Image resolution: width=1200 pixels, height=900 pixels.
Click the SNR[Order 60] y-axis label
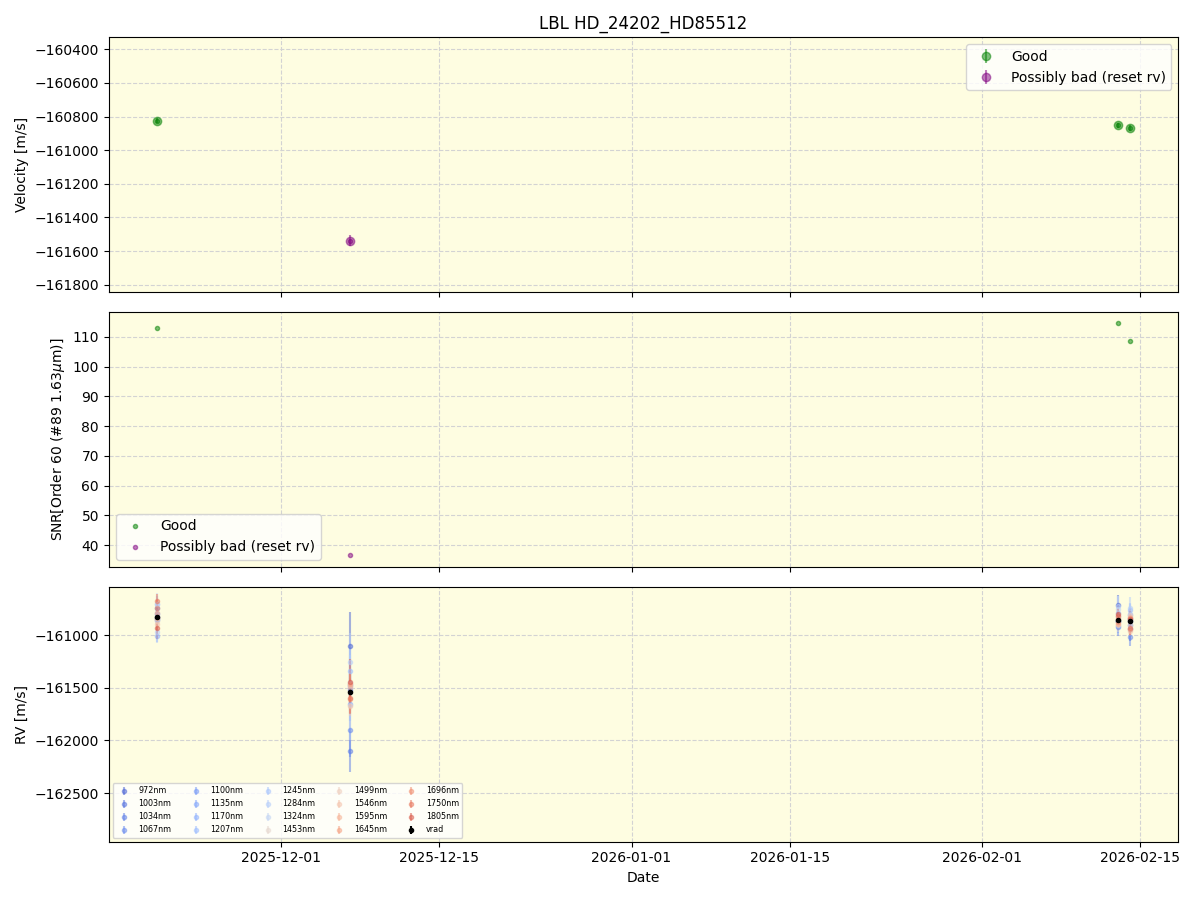[57, 440]
